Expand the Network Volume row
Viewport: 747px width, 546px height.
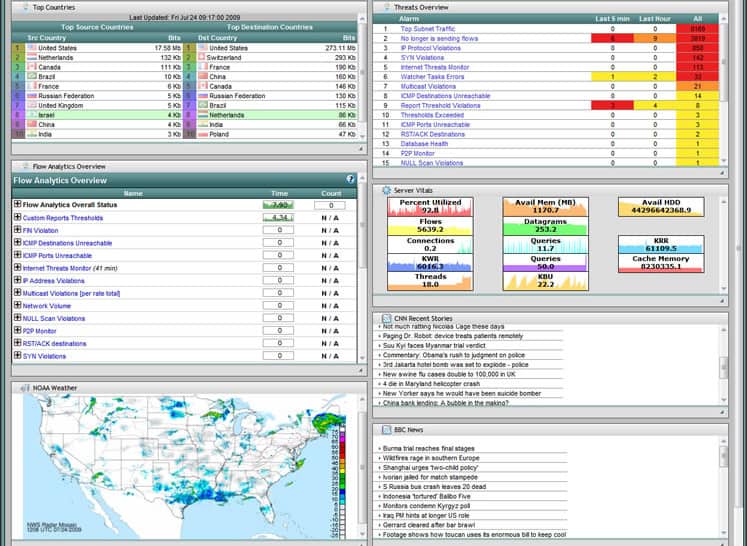click(18, 305)
